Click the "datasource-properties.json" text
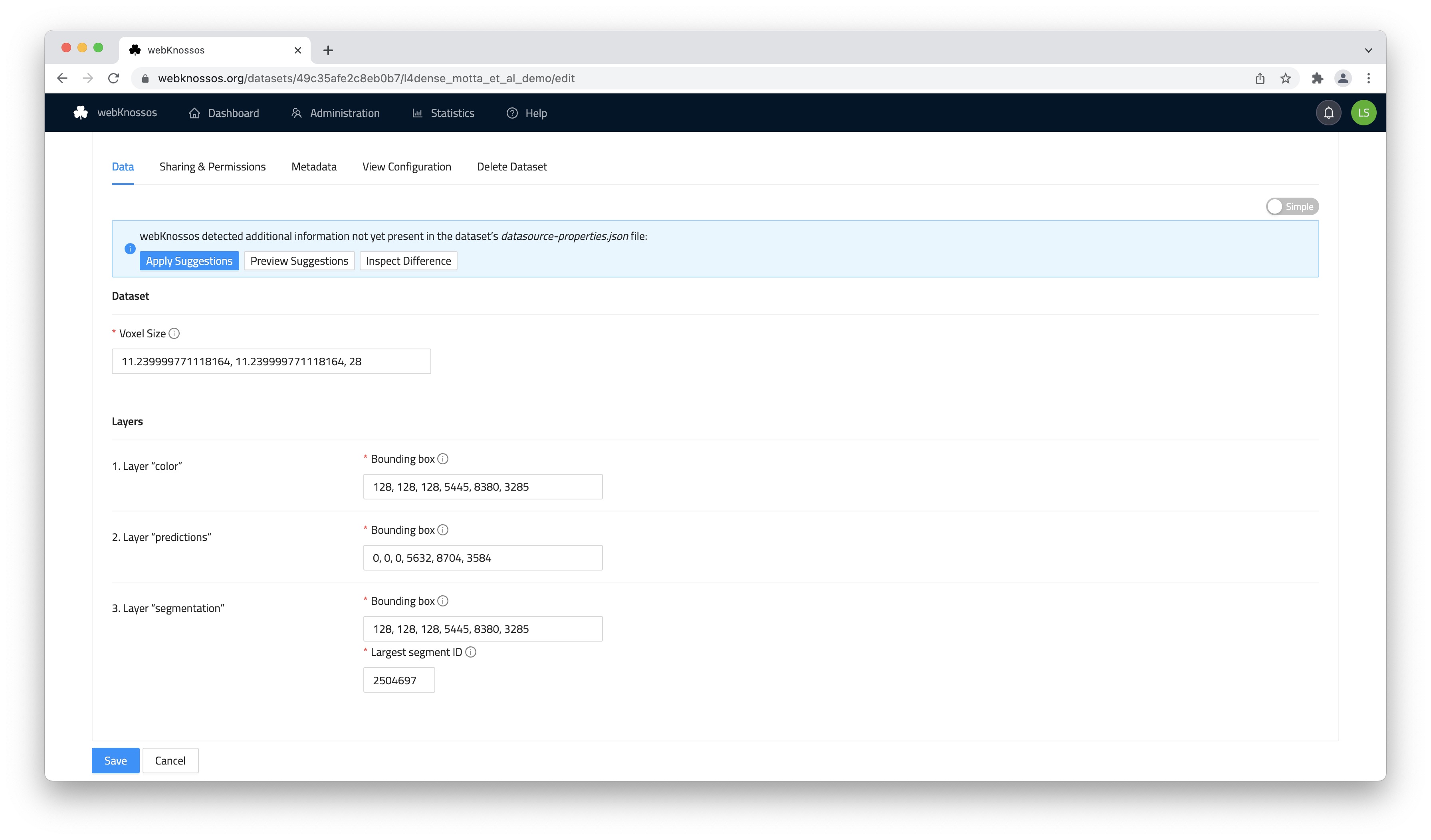The width and height of the screenshot is (1431, 840). [x=565, y=236]
